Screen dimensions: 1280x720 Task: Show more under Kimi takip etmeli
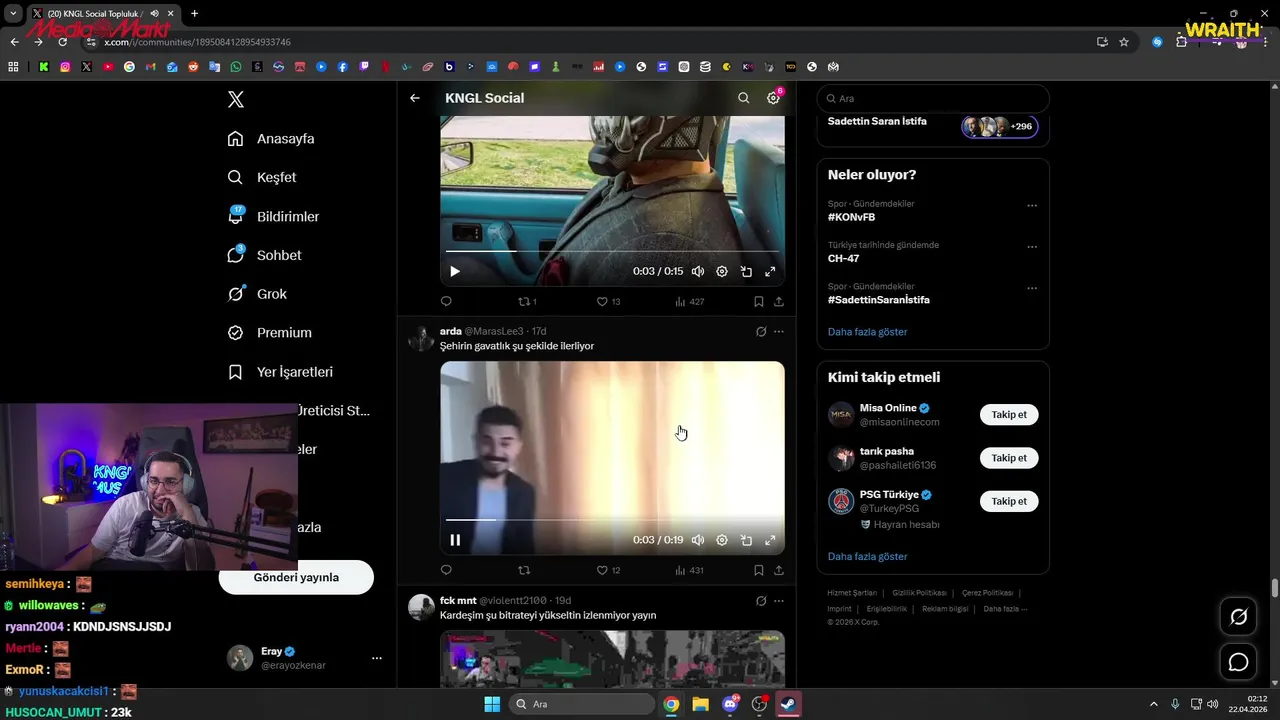click(867, 557)
